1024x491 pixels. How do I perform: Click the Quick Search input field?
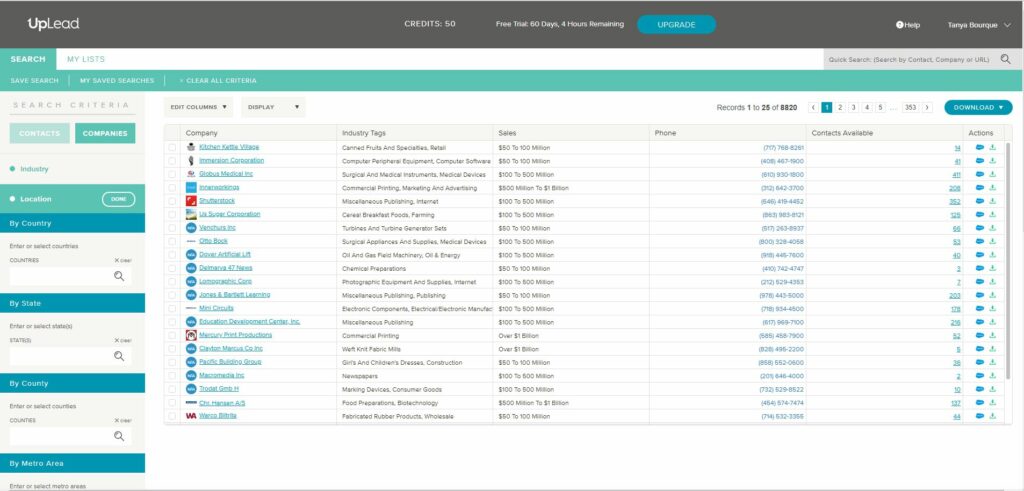tap(909, 59)
